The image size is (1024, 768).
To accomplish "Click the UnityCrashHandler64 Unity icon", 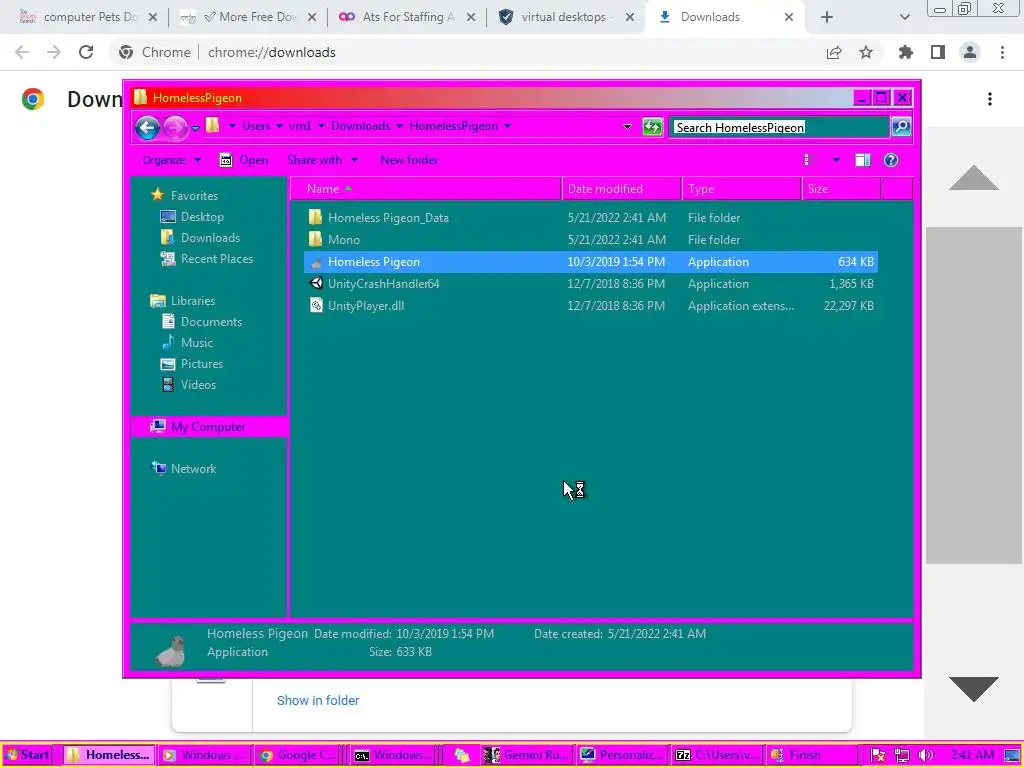I will [316, 283].
